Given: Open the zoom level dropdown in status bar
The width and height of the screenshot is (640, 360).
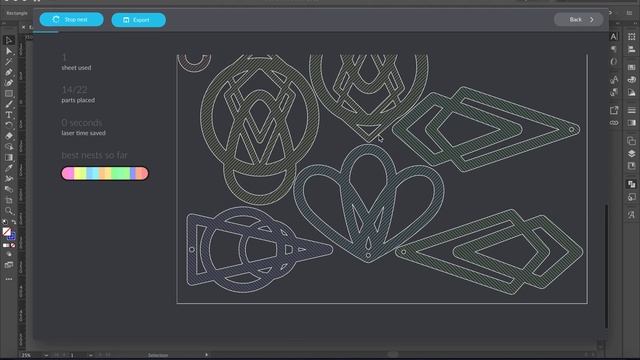Looking at the screenshot, I should coord(46,355).
